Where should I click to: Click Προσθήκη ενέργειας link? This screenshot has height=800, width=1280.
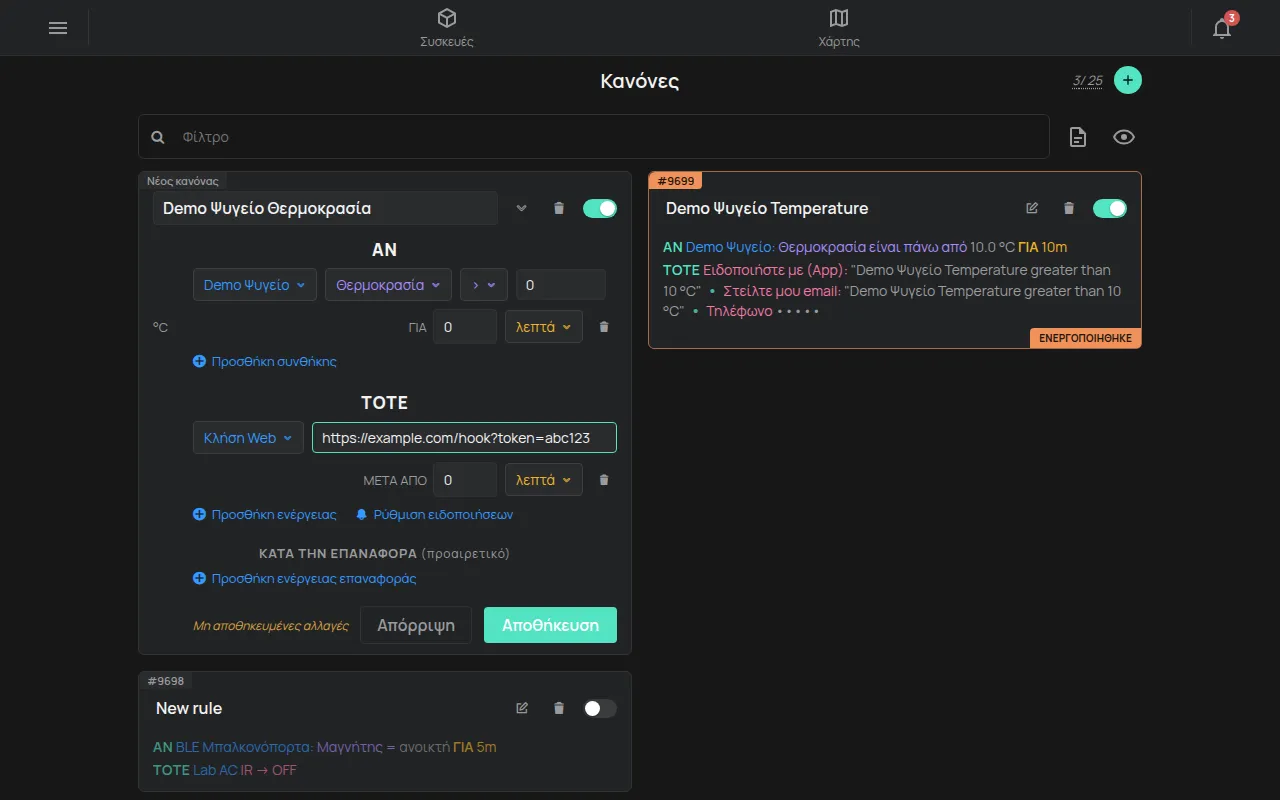[x=265, y=514]
